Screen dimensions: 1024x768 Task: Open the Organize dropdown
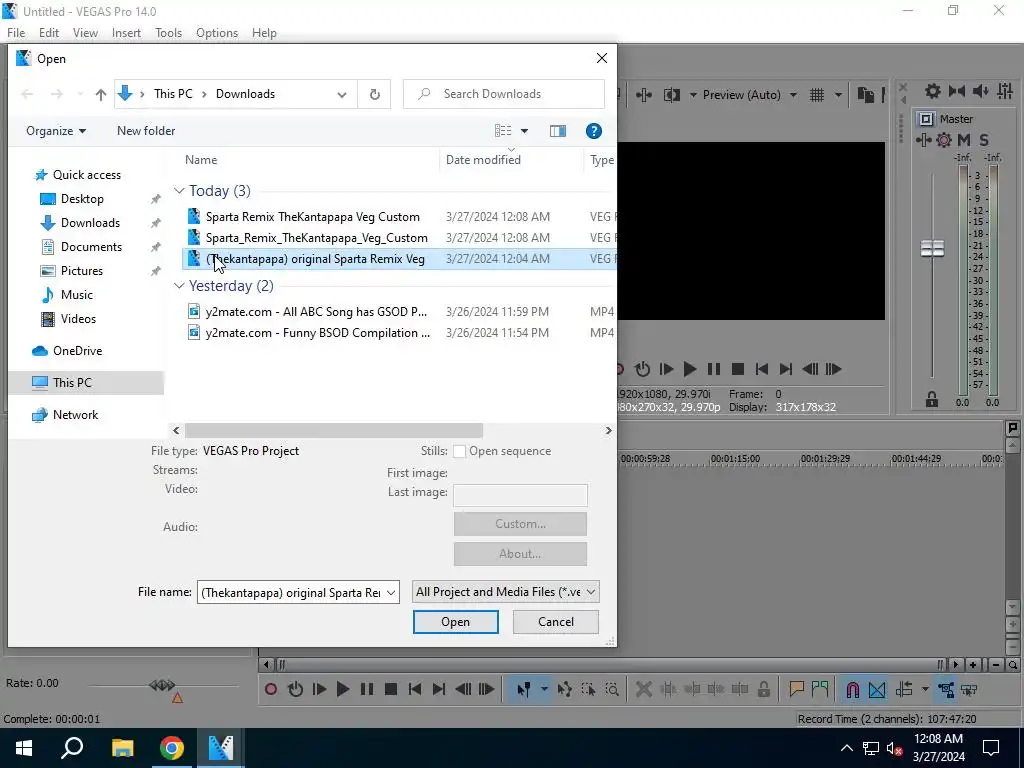pos(56,131)
